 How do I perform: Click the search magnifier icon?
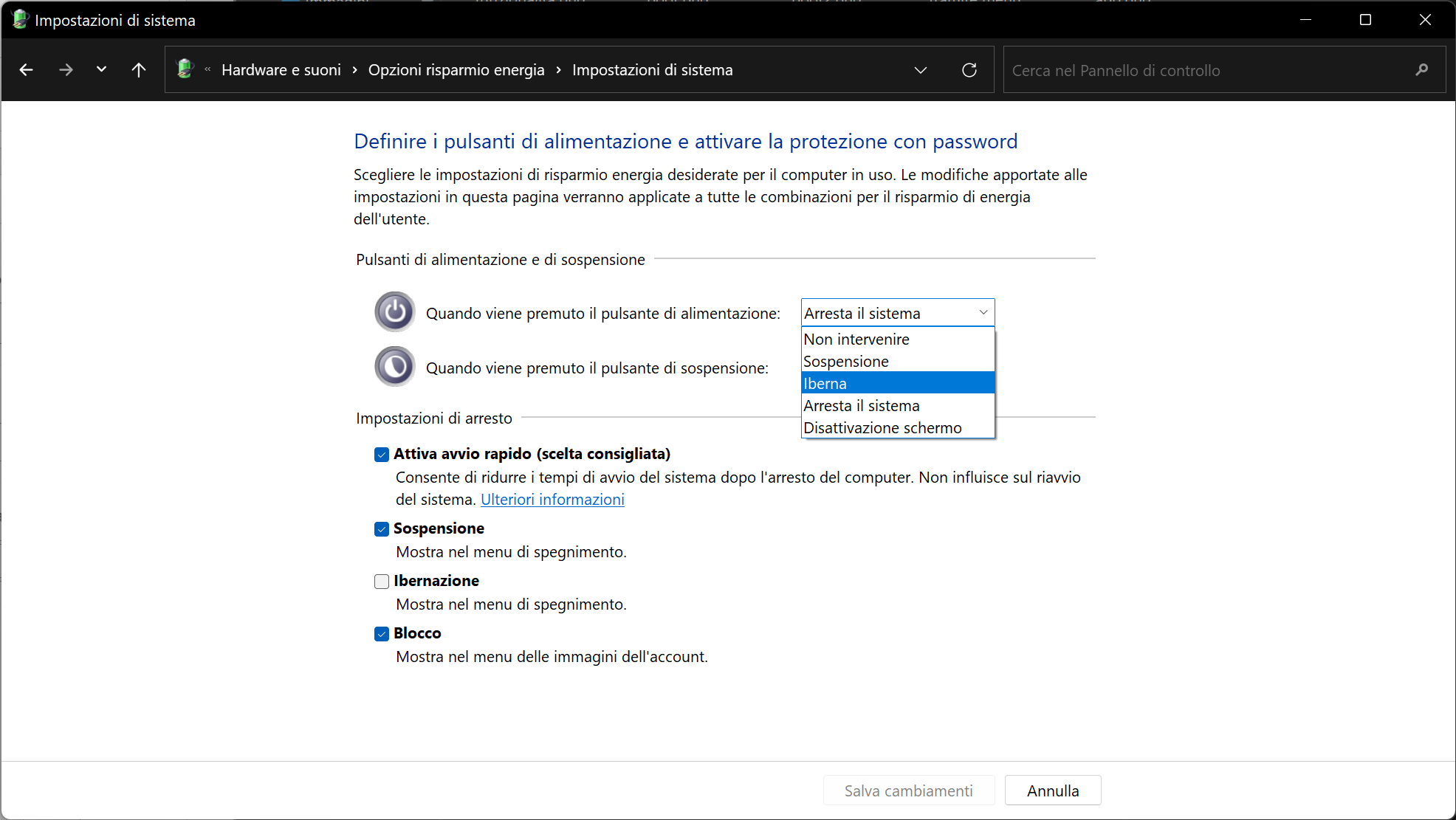pos(1421,70)
